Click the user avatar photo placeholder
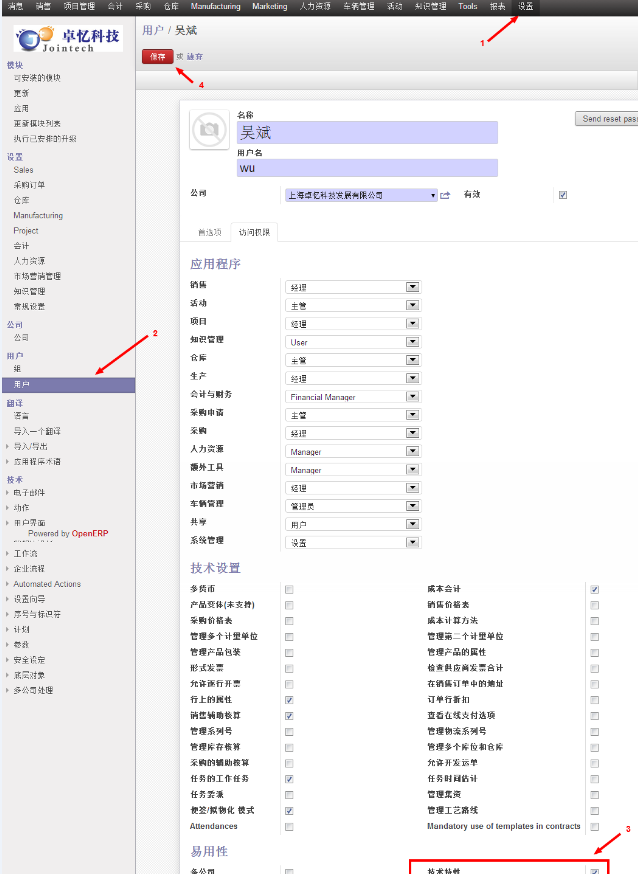Screen dimensions: 638x874 210,129
